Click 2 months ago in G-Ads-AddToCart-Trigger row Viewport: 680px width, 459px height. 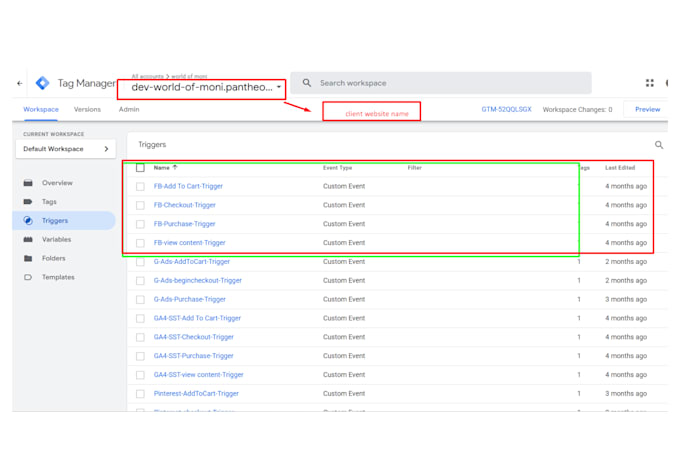coord(626,262)
